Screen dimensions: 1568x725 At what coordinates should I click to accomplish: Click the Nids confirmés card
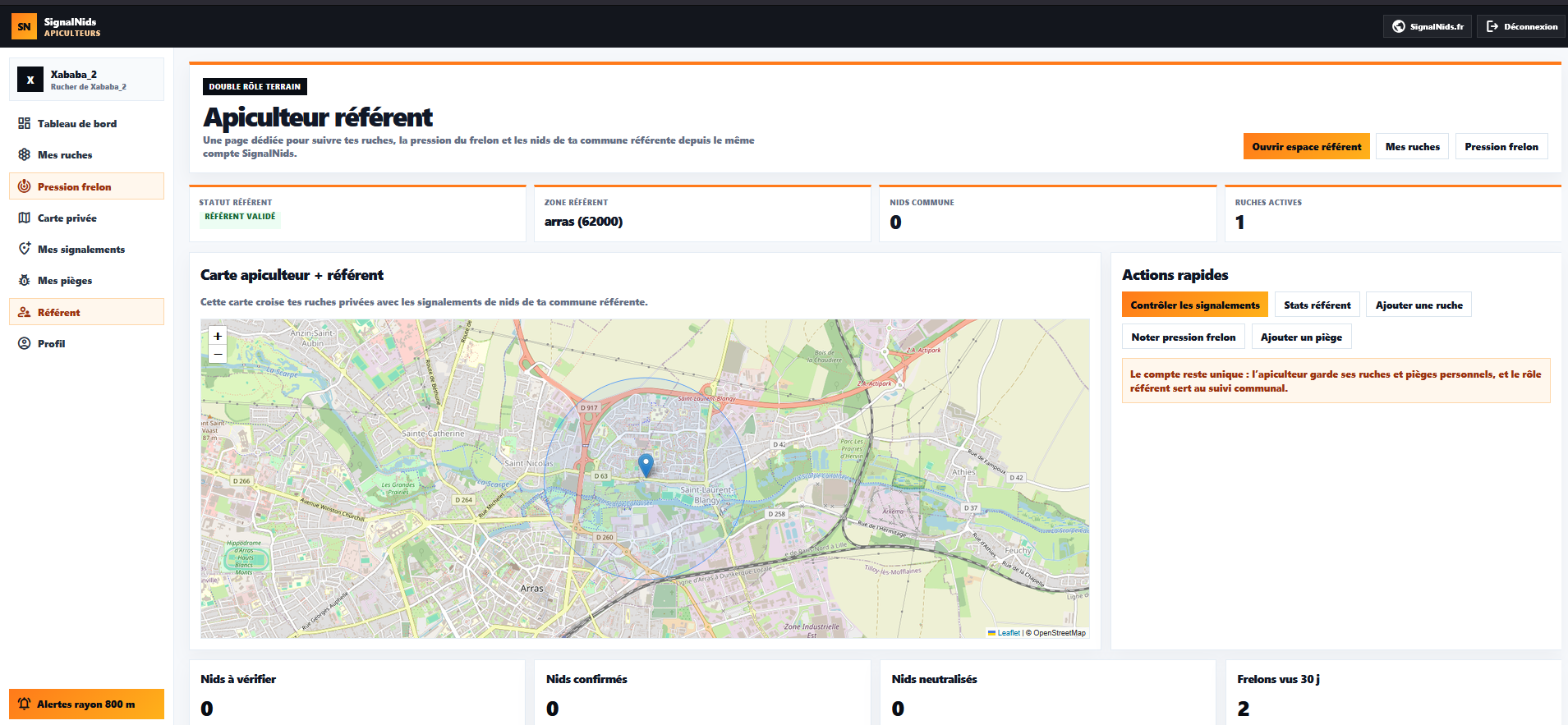click(702, 692)
